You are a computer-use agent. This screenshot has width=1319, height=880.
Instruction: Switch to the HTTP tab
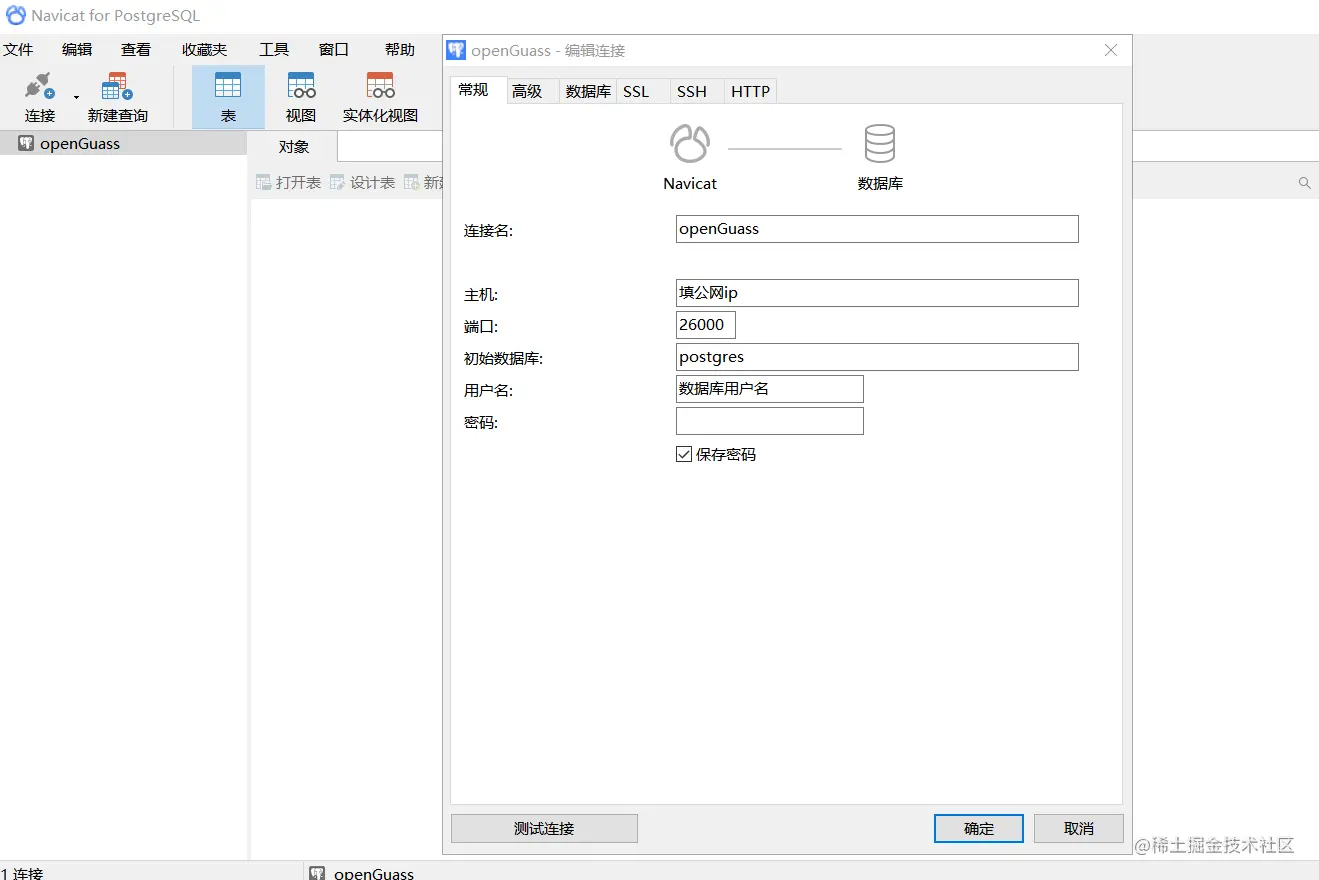click(751, 91)
